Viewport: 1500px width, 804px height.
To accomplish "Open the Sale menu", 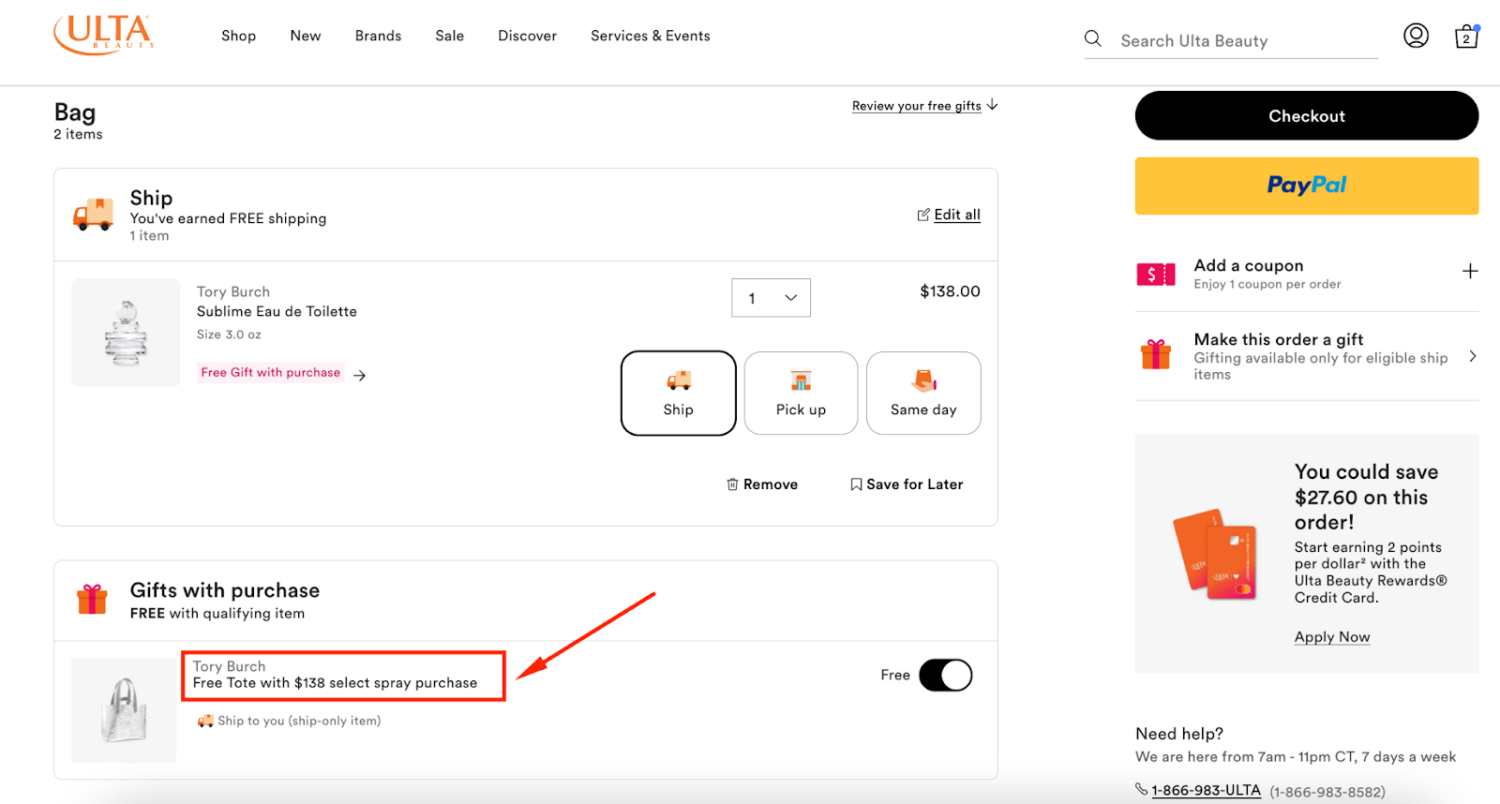I will pyautogui.click(x=449, y=36).
